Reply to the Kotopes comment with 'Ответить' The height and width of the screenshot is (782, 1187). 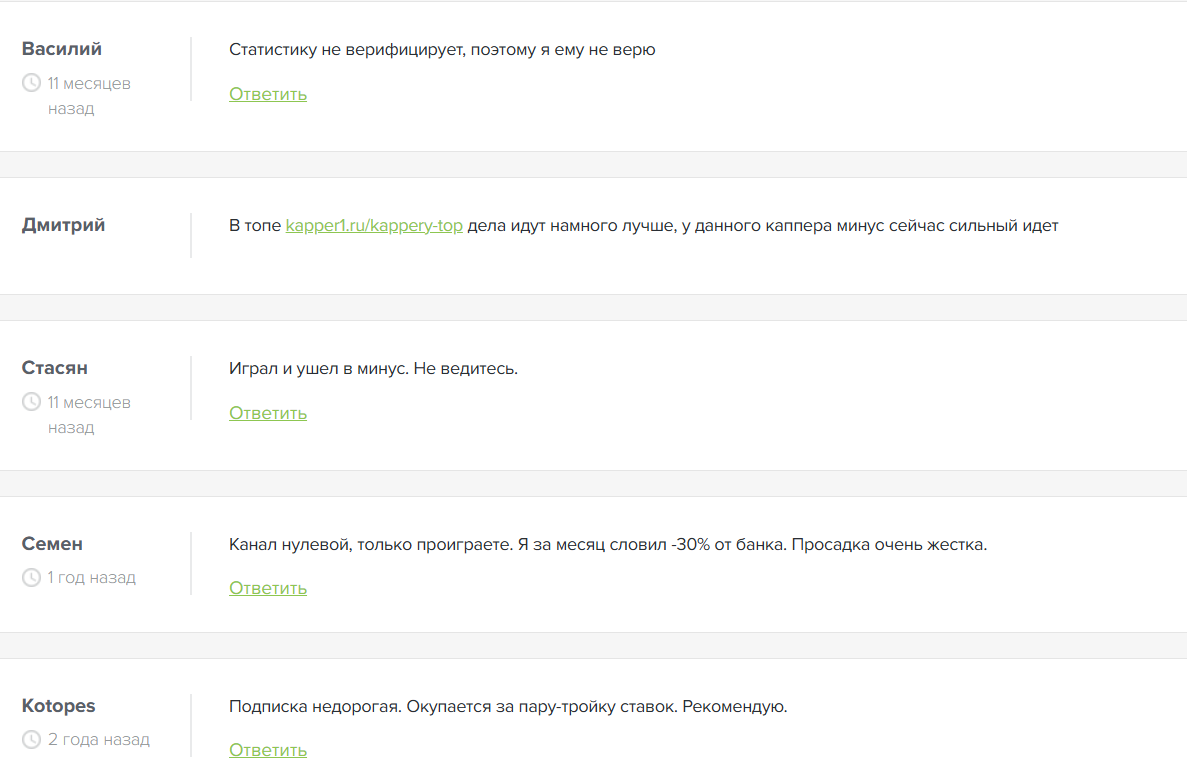[268, 750]
